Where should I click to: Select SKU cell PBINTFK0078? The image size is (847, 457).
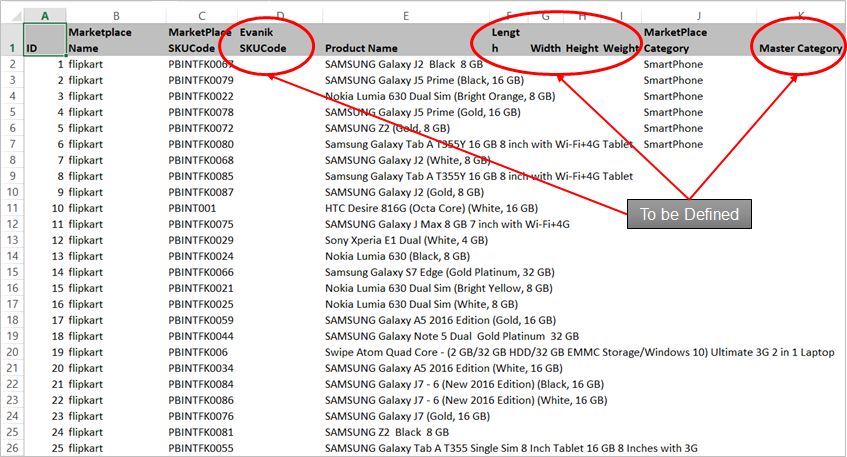point(201,112)
